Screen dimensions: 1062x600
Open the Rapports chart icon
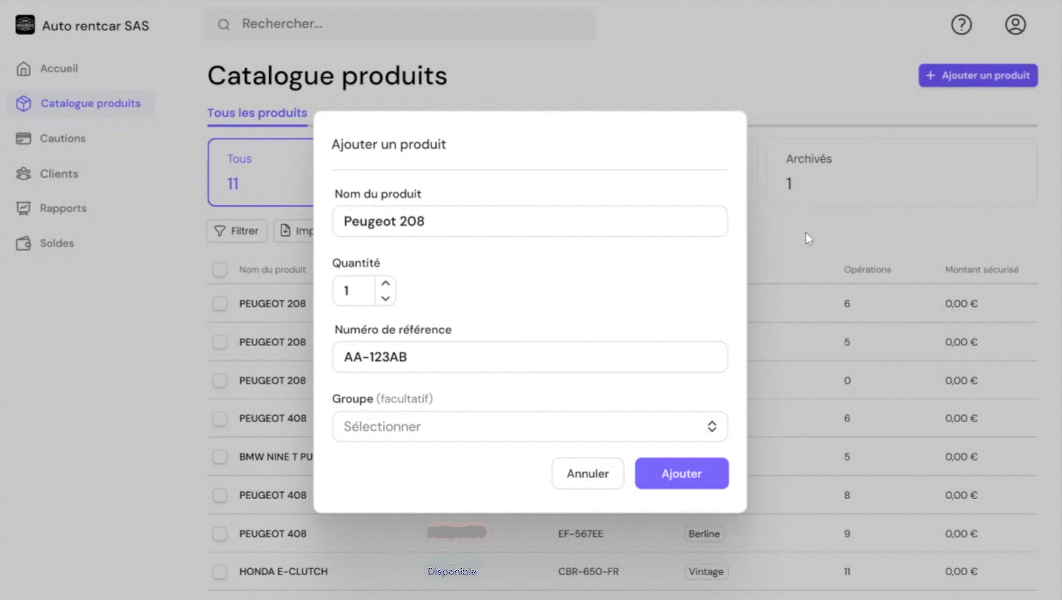(x=24, y=209)
